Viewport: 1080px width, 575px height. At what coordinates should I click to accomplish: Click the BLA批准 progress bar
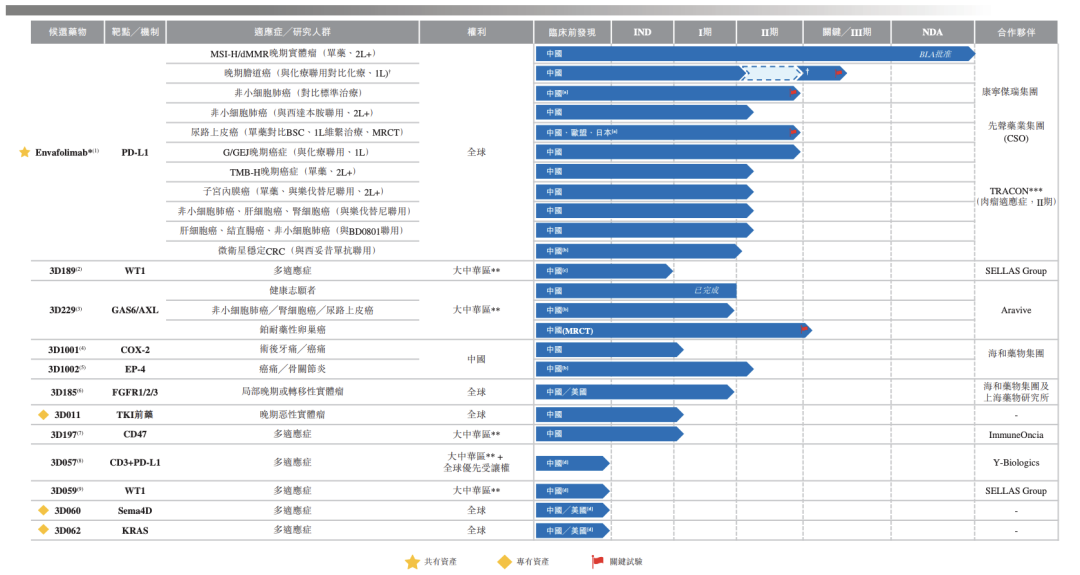click(x=755, y=54)
